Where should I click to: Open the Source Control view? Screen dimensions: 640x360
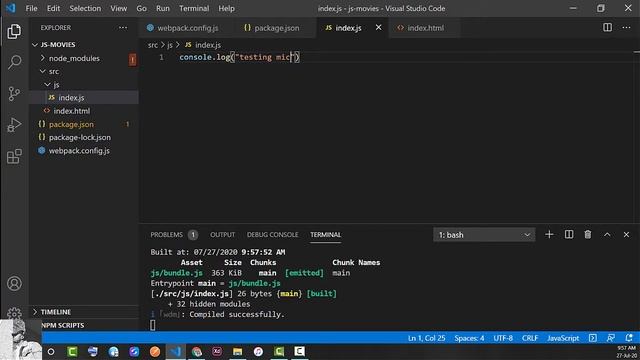pos(14,94)
